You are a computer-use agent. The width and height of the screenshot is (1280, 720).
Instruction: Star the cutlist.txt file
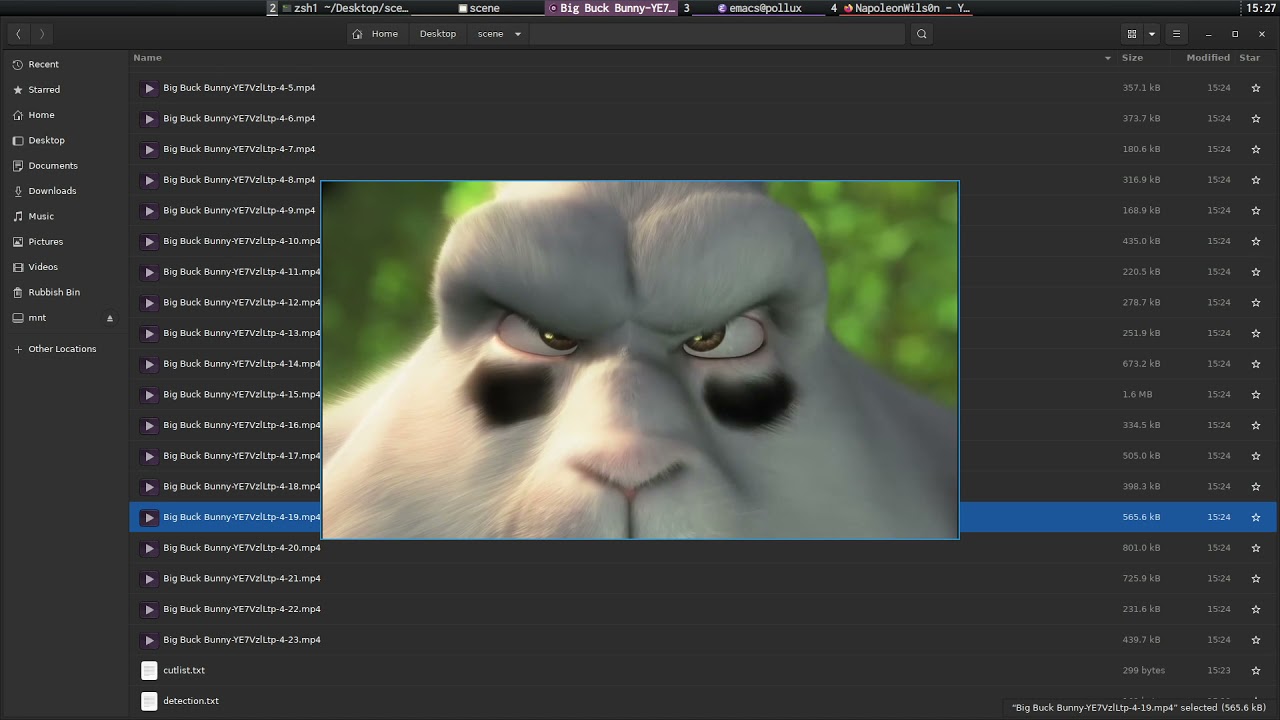1256,671
